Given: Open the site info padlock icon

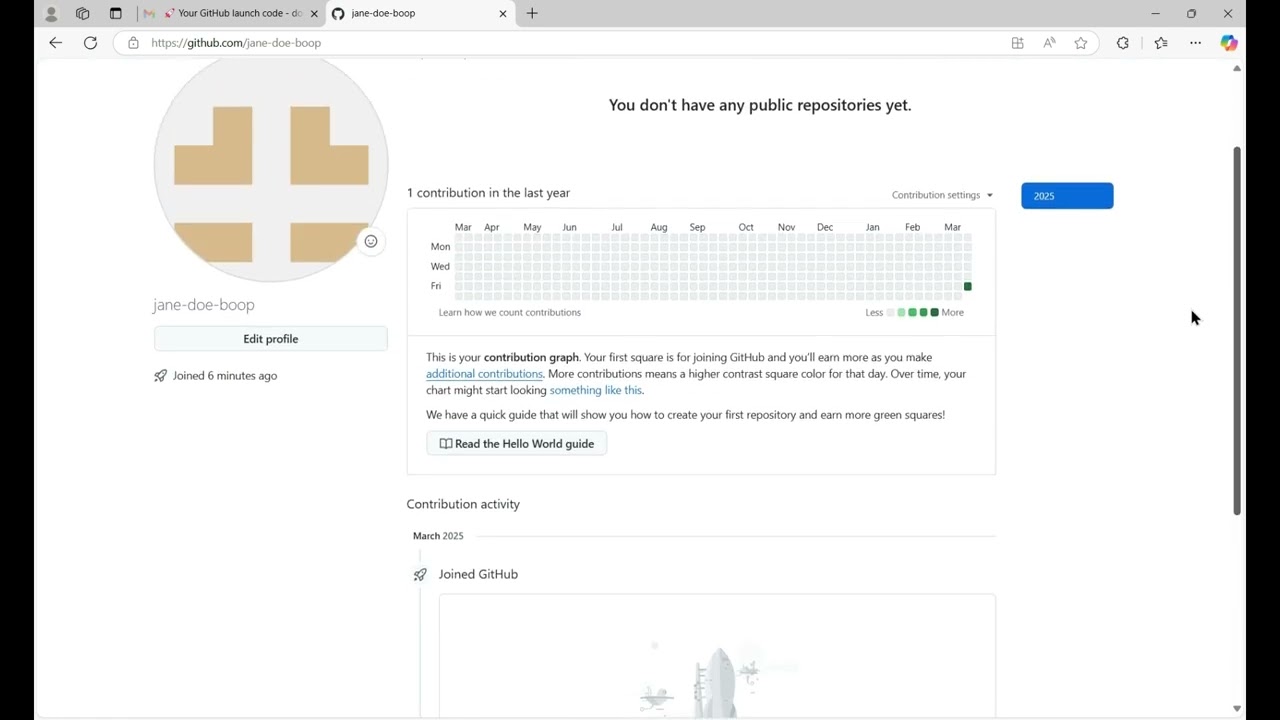Looking at the screenshot, I should pos(133,43).
